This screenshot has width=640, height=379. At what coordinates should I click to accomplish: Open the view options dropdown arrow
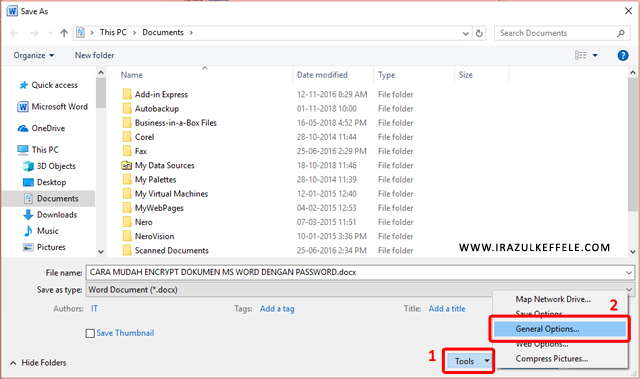(595, 55)
